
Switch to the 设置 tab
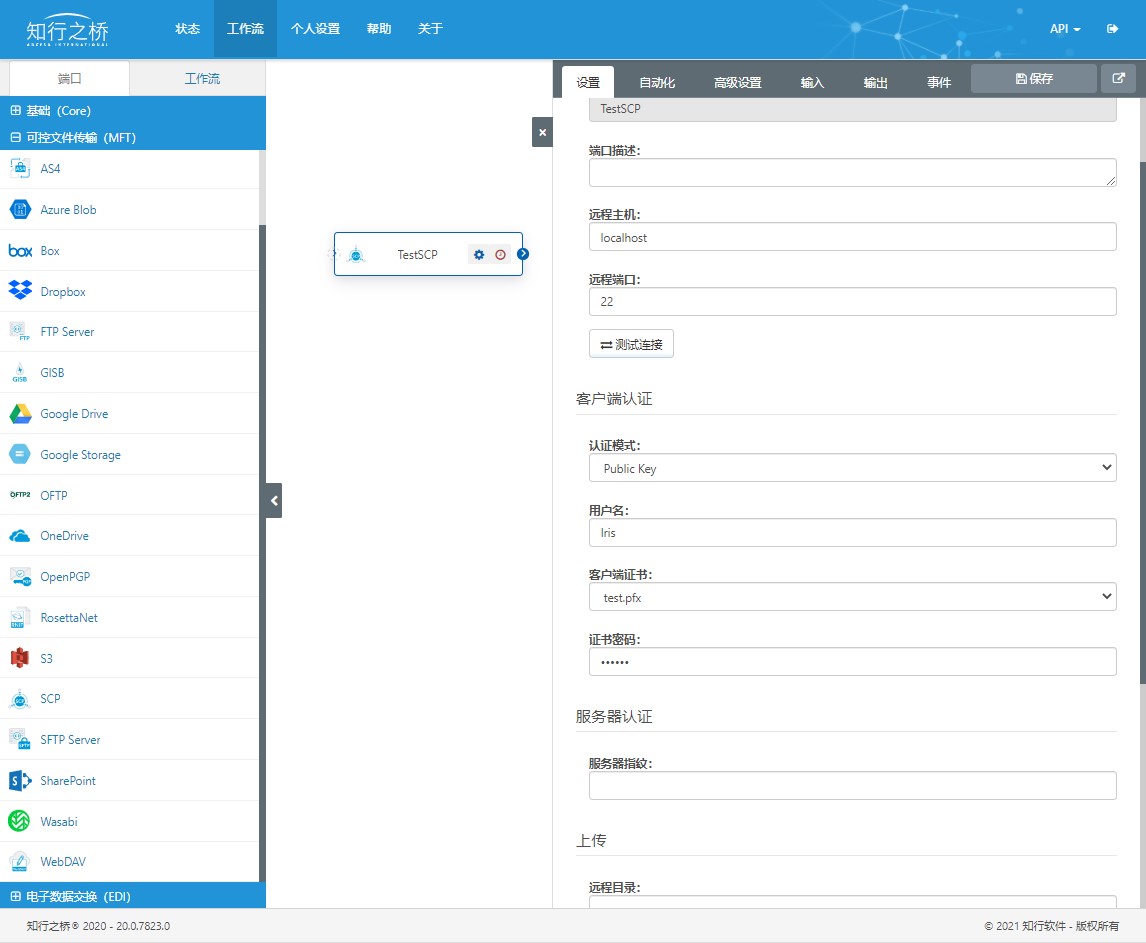(588, 83)
